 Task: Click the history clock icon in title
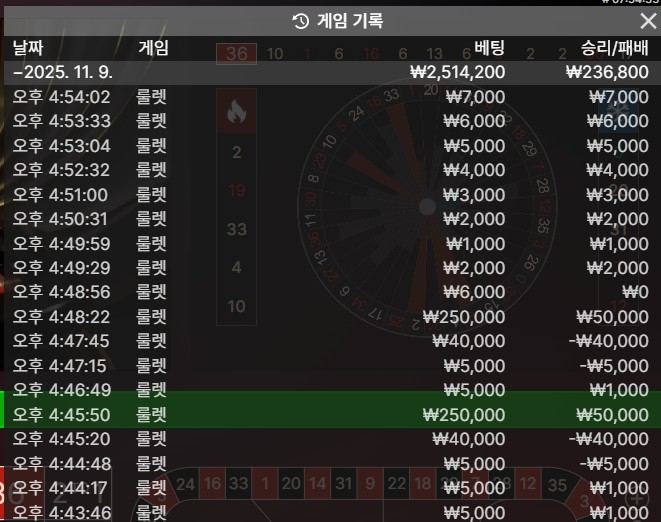click(300, 21)
